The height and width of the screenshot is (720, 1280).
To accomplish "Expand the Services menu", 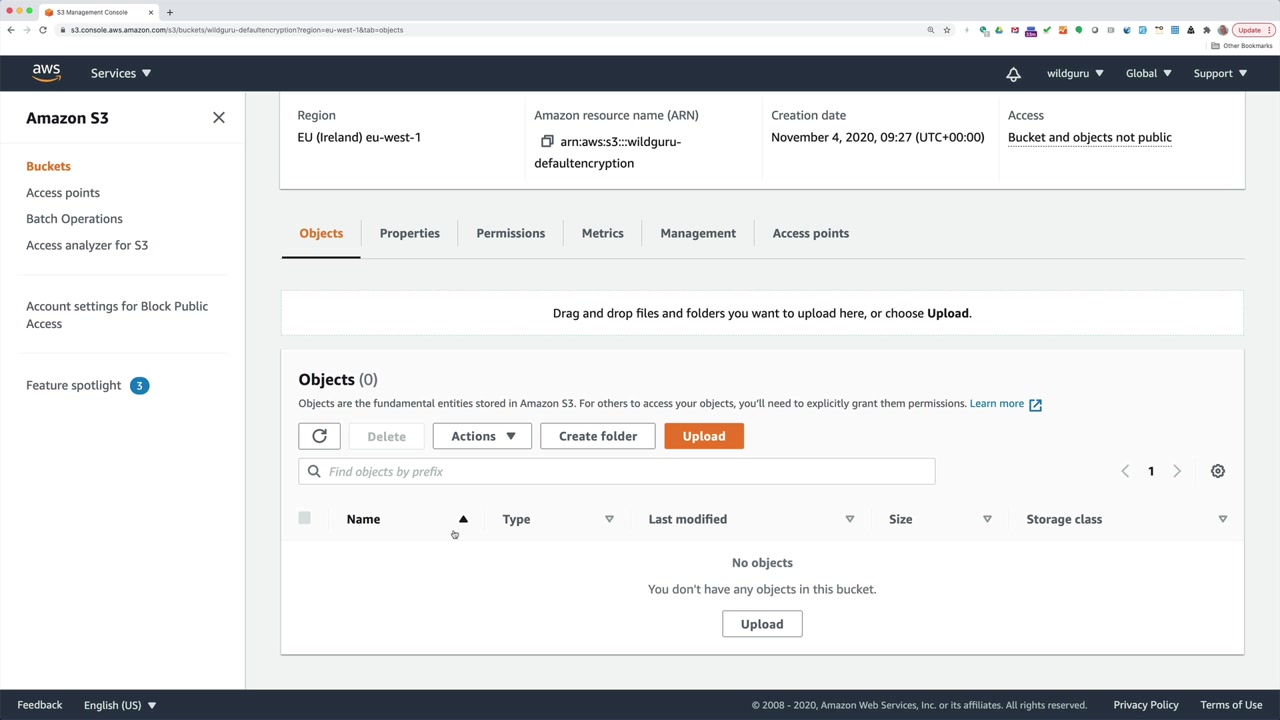I will 121,73.
